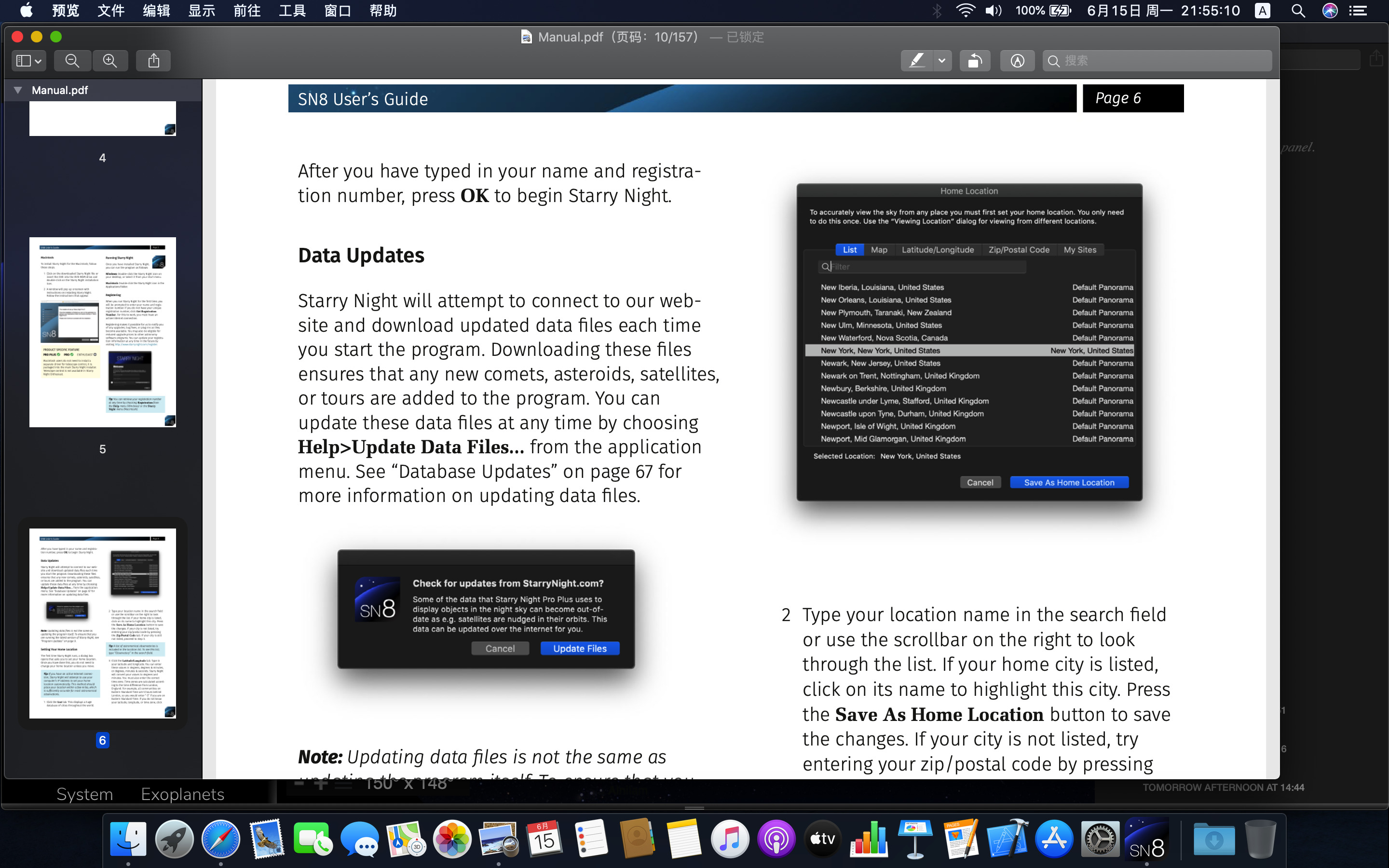This screenshot has height=868, width=1389.
Task: Select the My Sites tab
Action: [x=1080, y=249]
